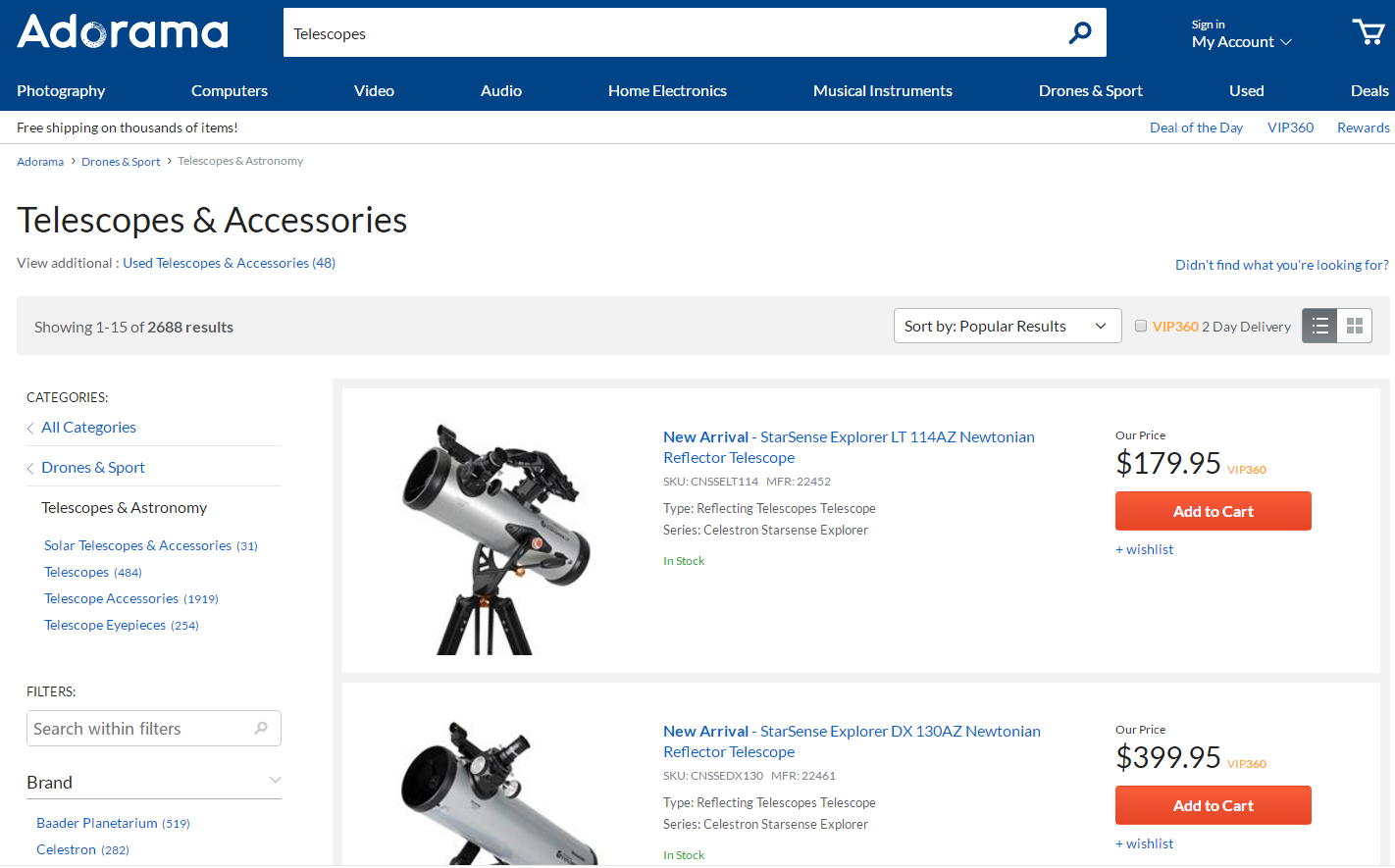The image size is (1395, 868).
Task: Select the Telescopes (484) category
Action: (x=93, y=572)
